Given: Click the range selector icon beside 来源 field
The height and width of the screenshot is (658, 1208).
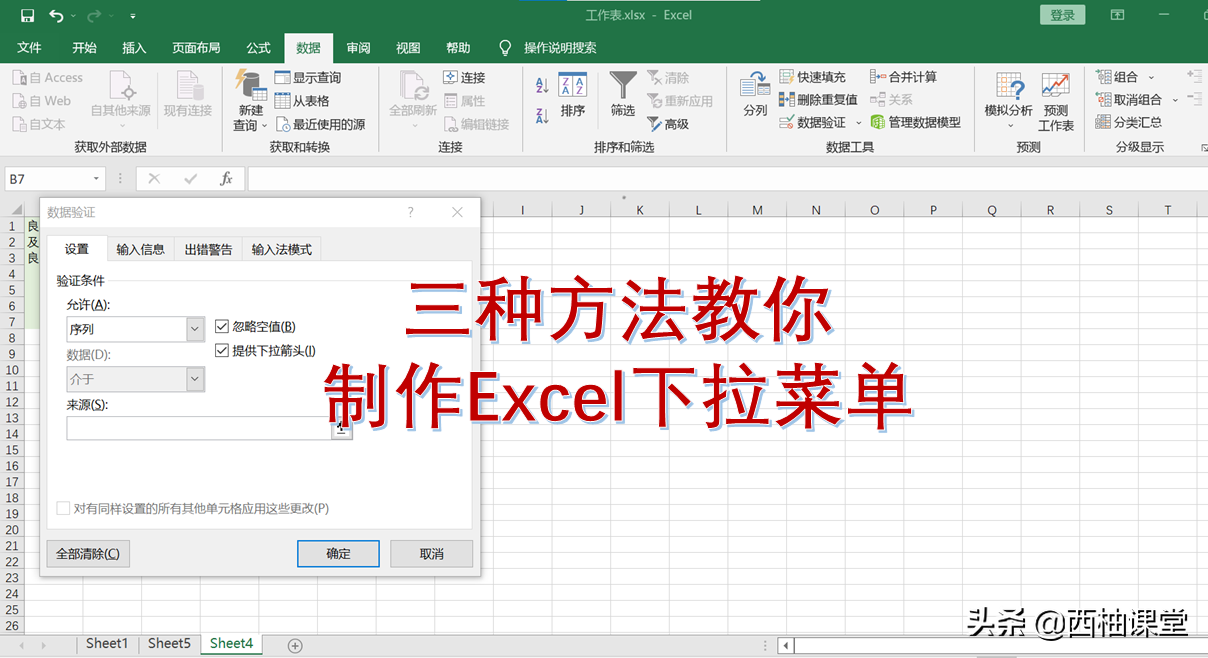Looking at the screenshot, I should (x=342, y=428).
